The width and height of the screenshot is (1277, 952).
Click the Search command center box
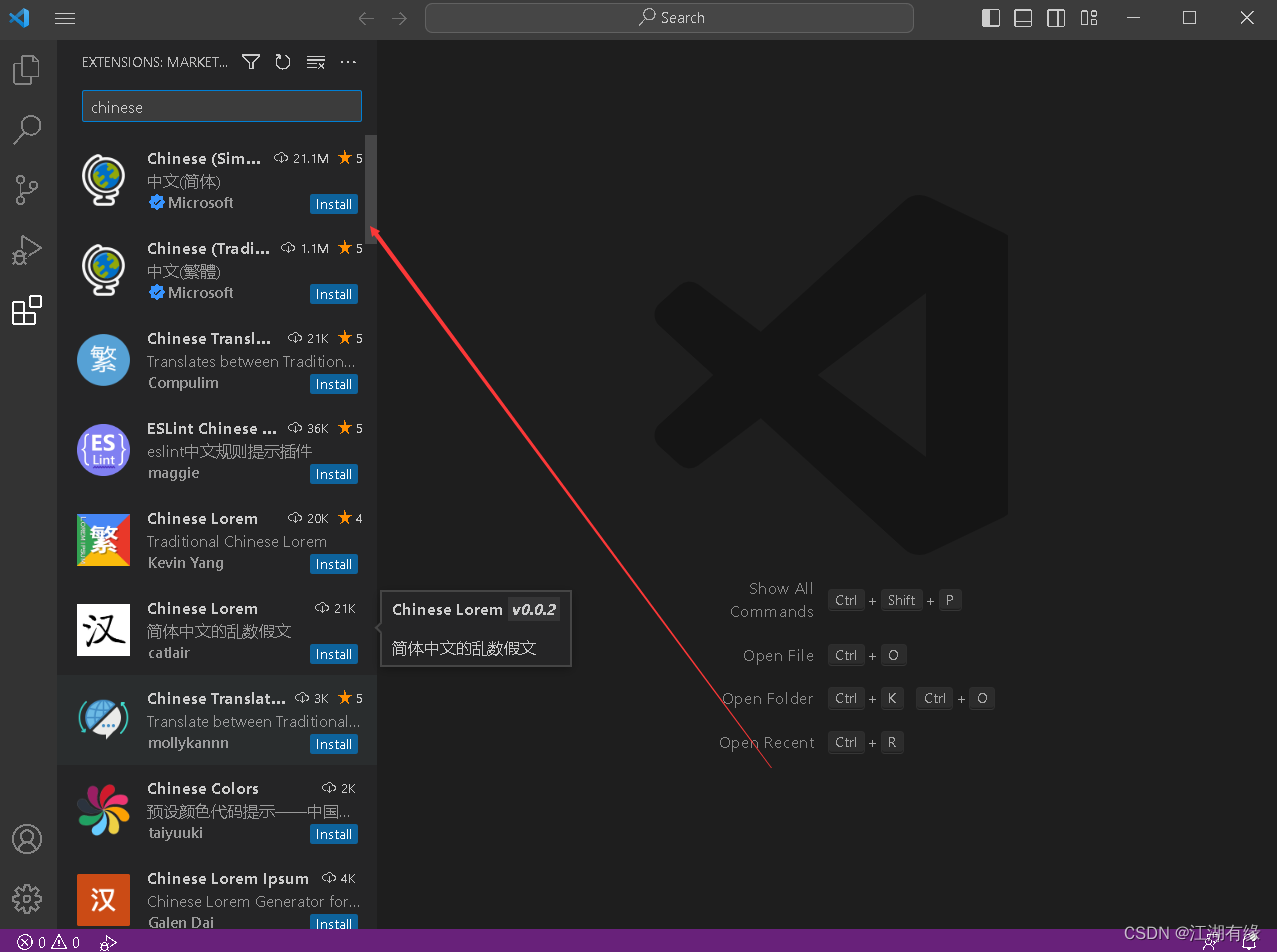pos(669,18)
